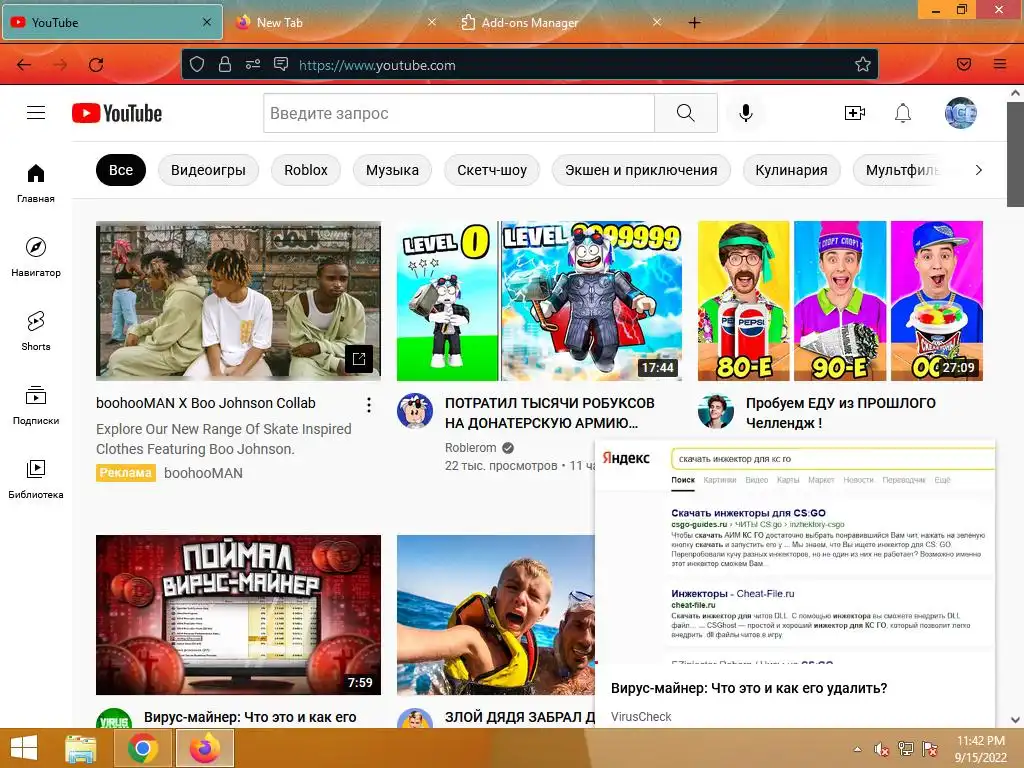
Task: Select the Видеоигры filter chip
Action: [x=208, y=170]
